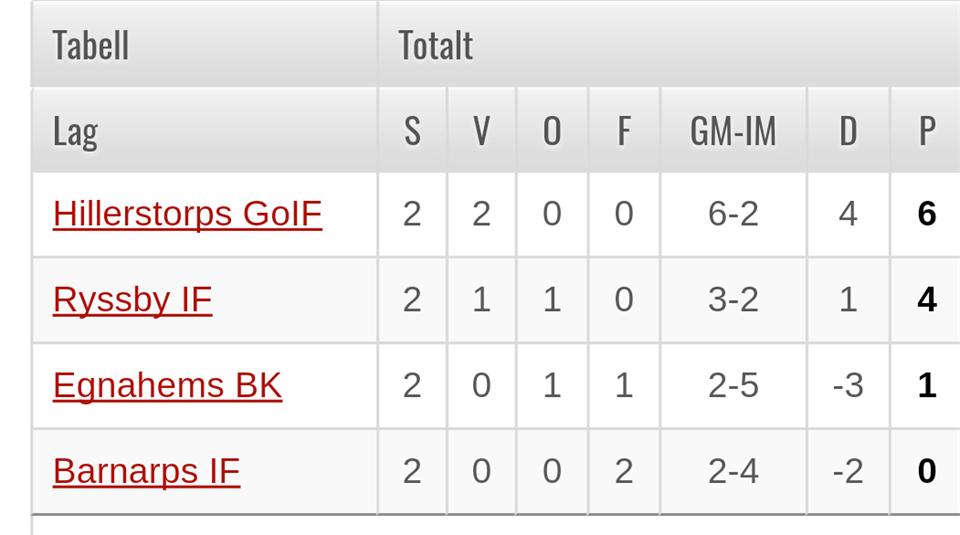Select the D column header

[848, 130]
